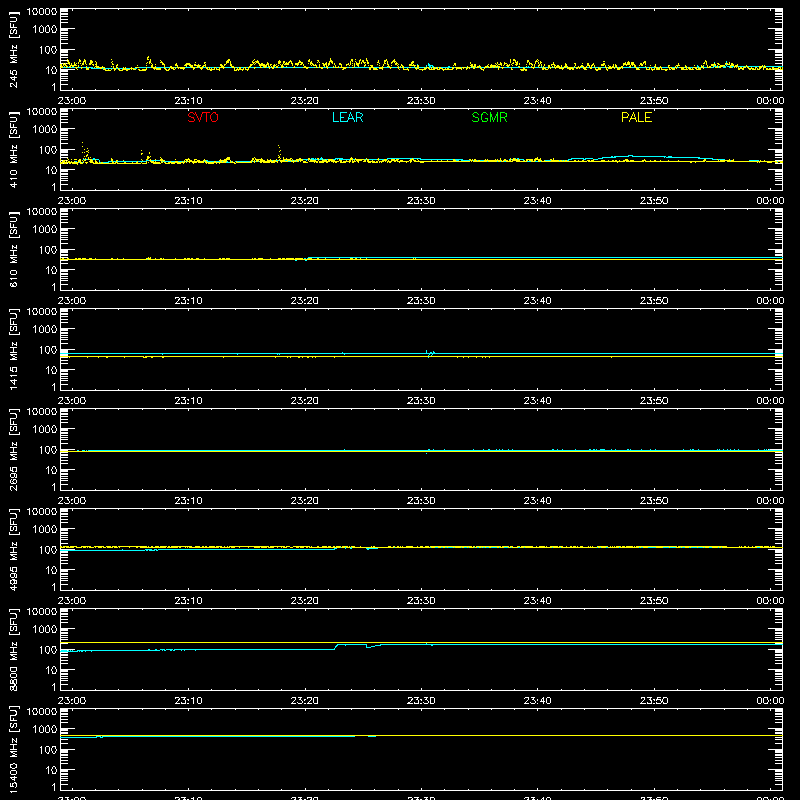Select the 1415 MHz [SFU] axis title
Viewport: 800px width, 800px height.
coord(14,349)
